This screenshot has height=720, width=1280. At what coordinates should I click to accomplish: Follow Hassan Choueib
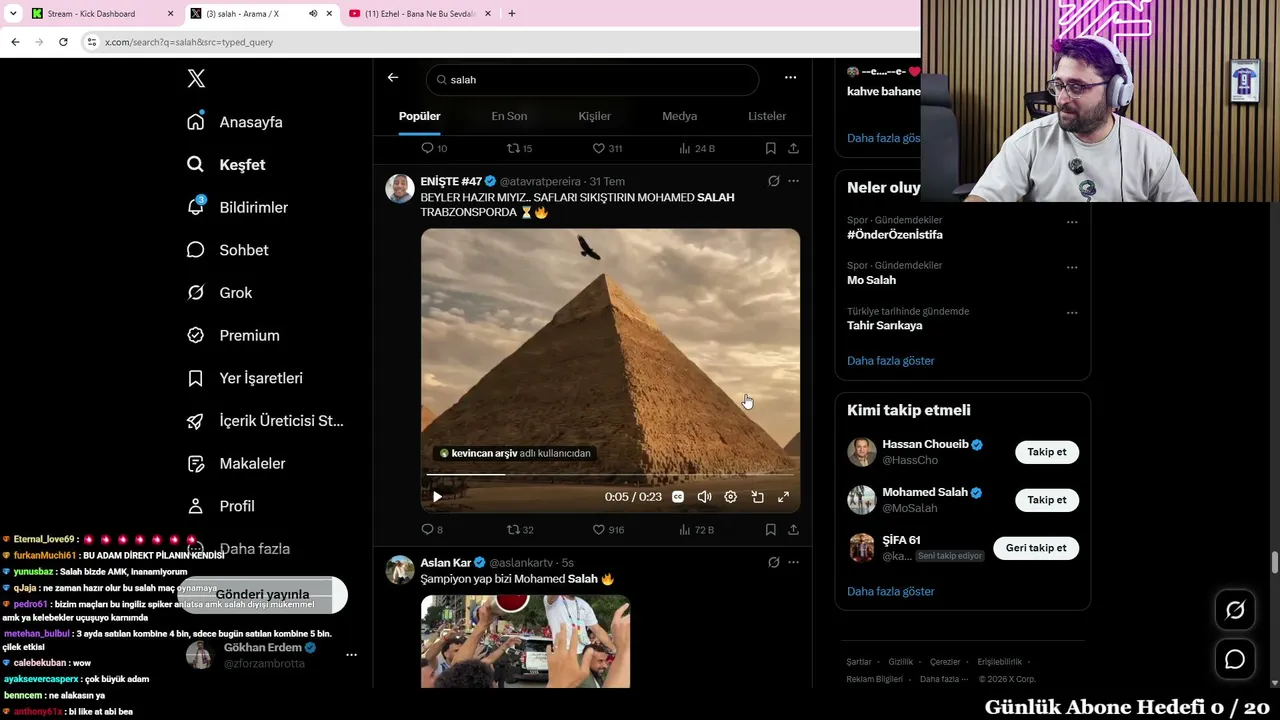1047,452
